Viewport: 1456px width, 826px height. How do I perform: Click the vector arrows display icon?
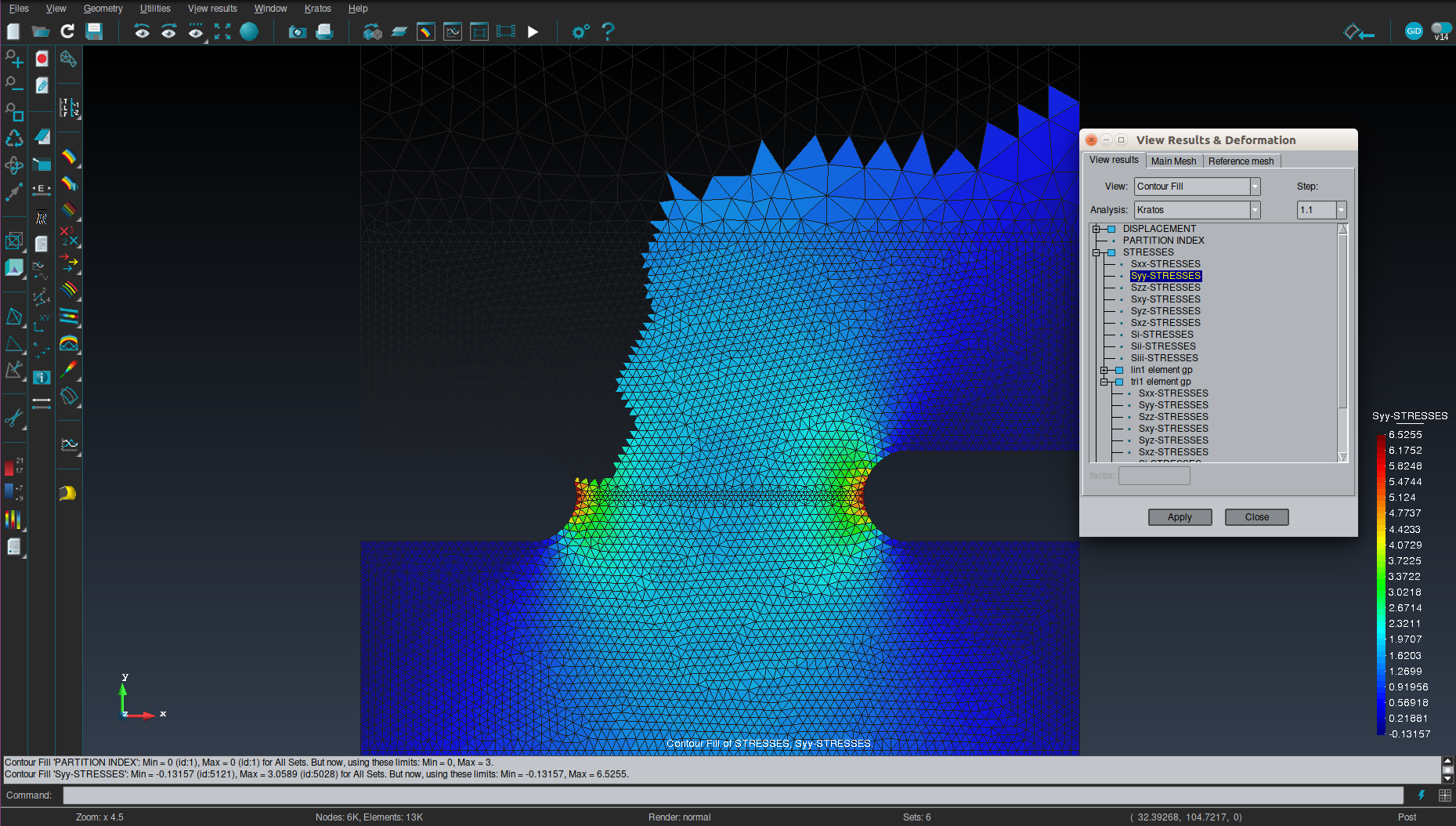click(69, 263)
